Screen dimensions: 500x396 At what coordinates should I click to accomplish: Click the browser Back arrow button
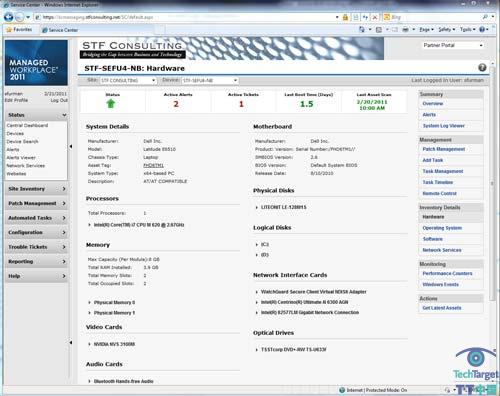[x=9, y=17]
